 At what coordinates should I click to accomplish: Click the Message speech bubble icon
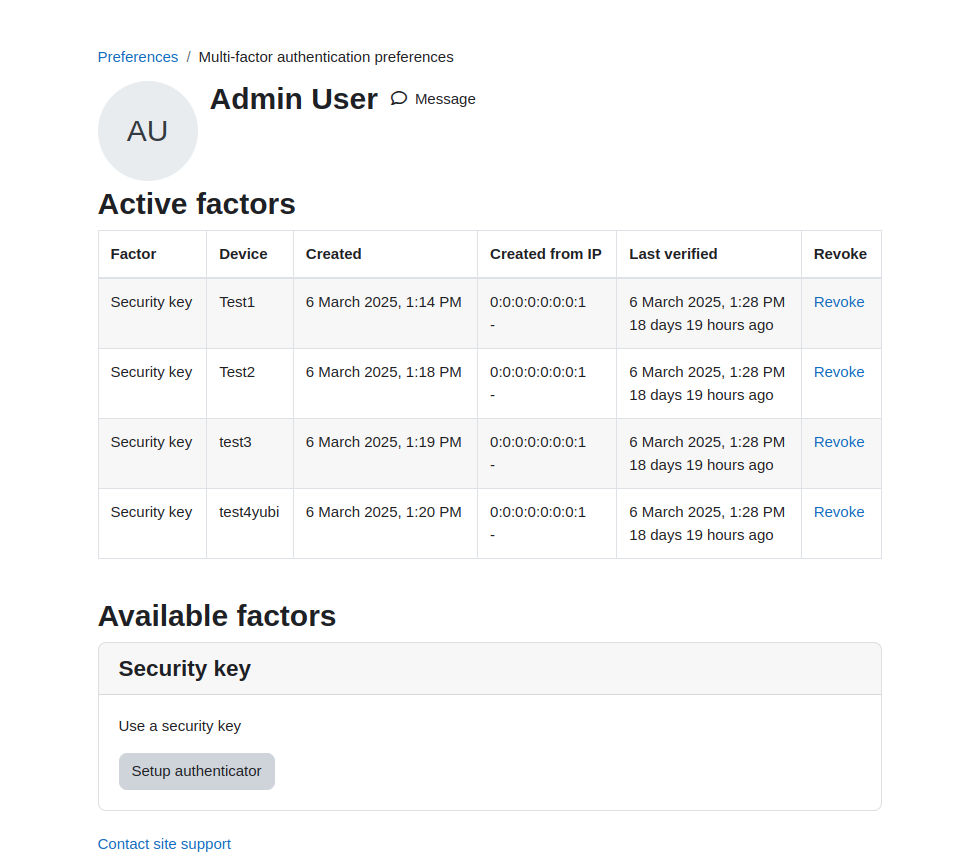pos(399,99)
